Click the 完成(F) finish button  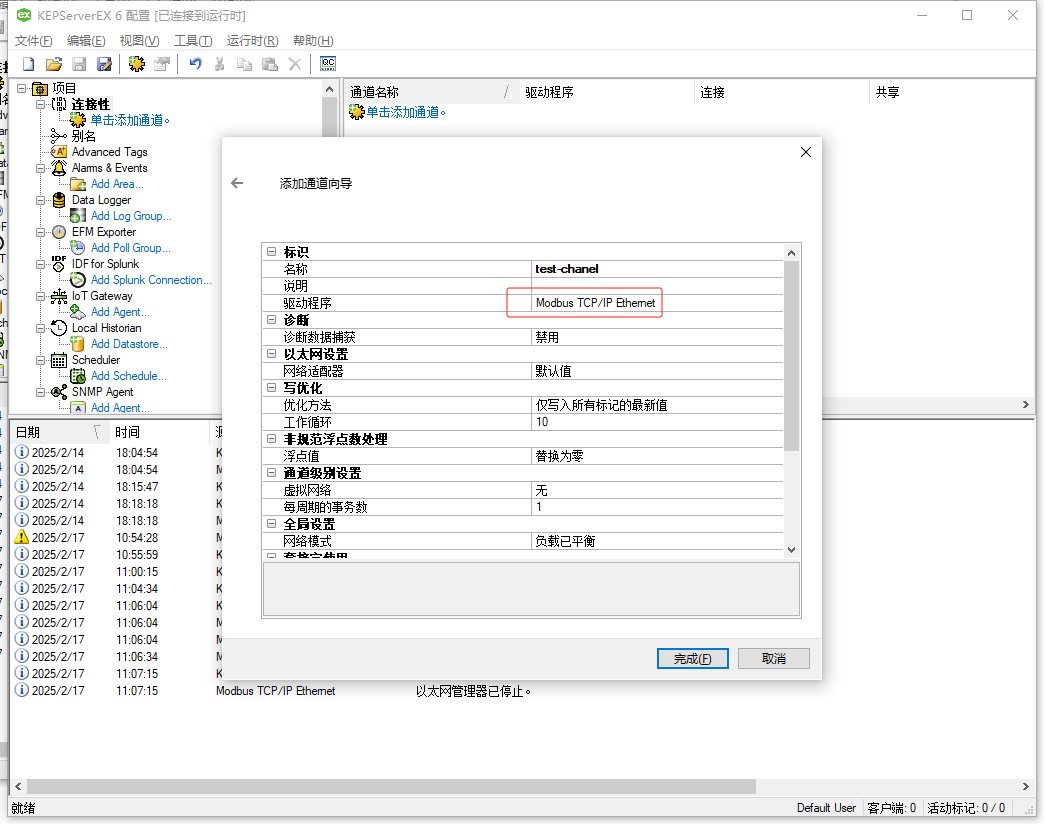pos(692,658)
